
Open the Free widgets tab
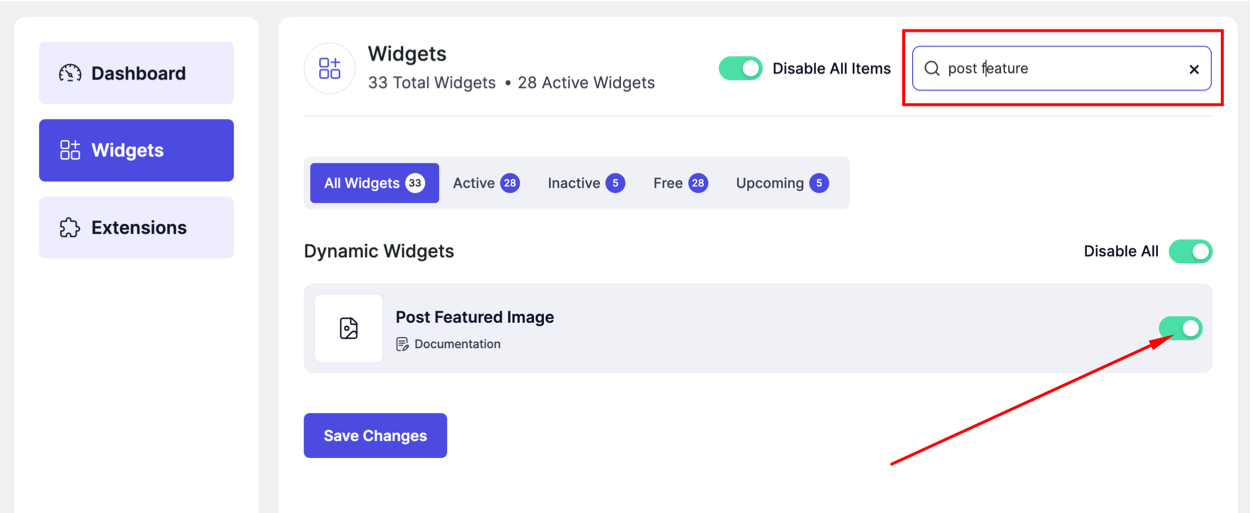680,183
